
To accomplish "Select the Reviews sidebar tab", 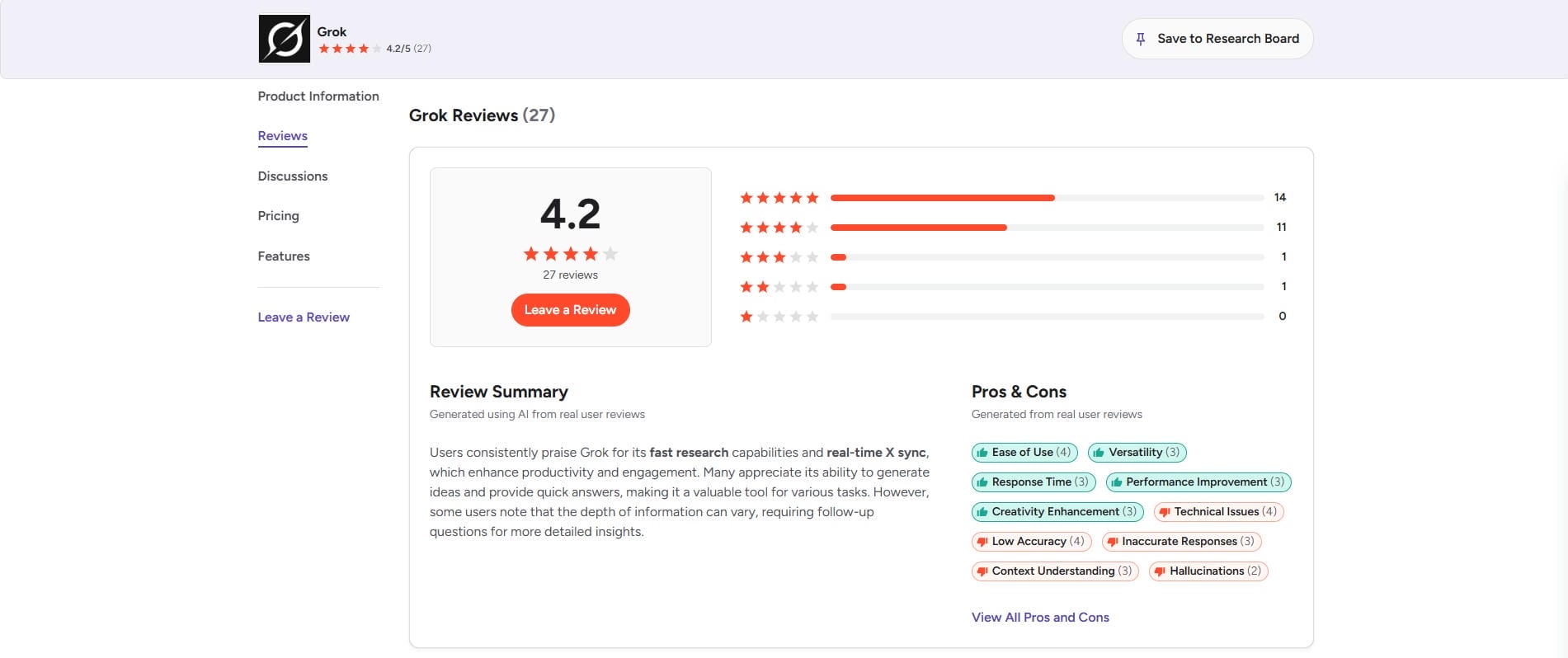I will pos(283,136).
